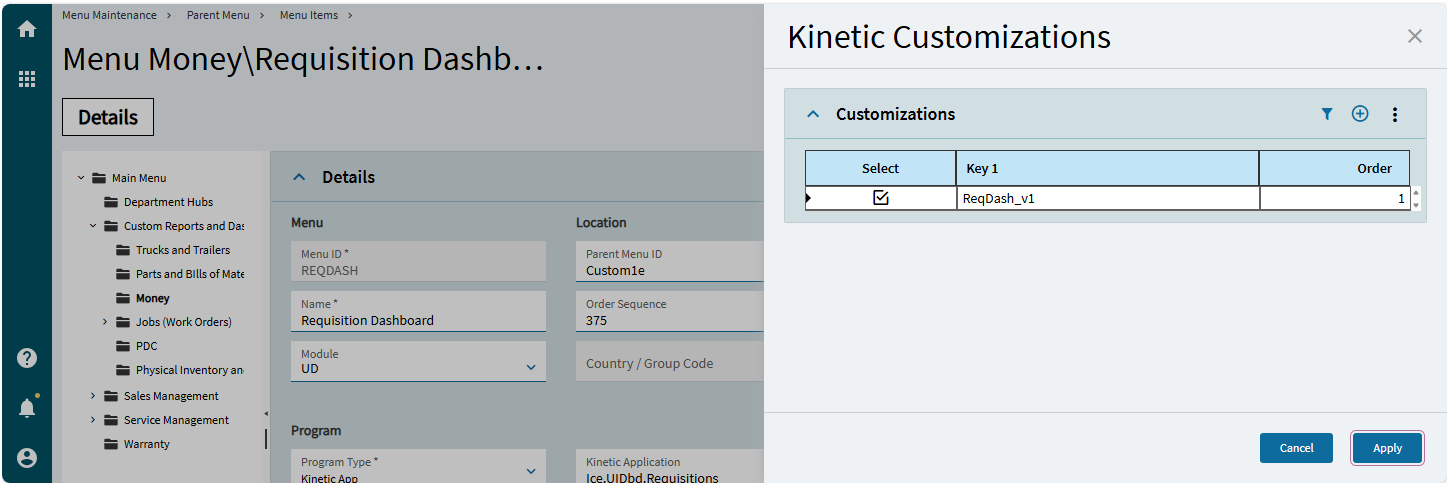The height and width of the screenshot is (485, 1449).
Task: Open the notifications bell icon
Action: tap(27, 408)
